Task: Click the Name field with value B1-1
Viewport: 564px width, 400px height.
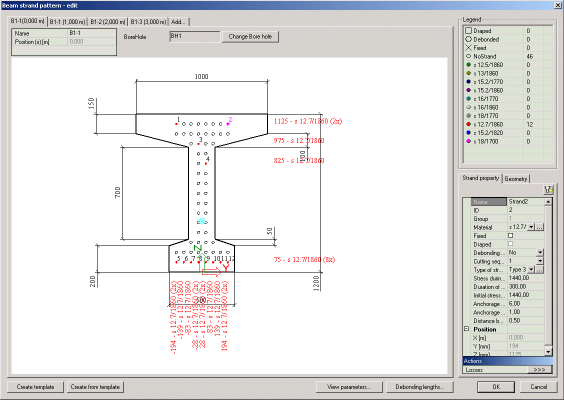Action: point(92,33)
